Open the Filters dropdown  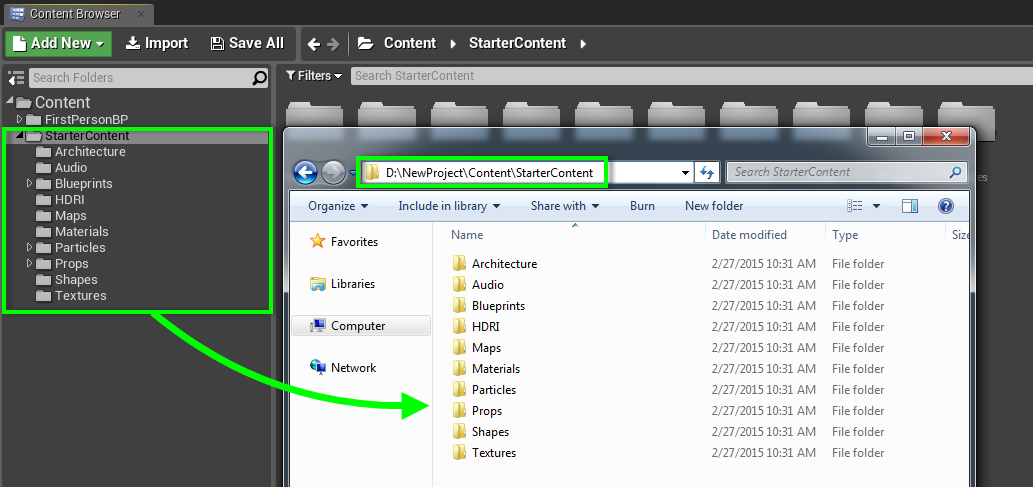tap(314, 76)
